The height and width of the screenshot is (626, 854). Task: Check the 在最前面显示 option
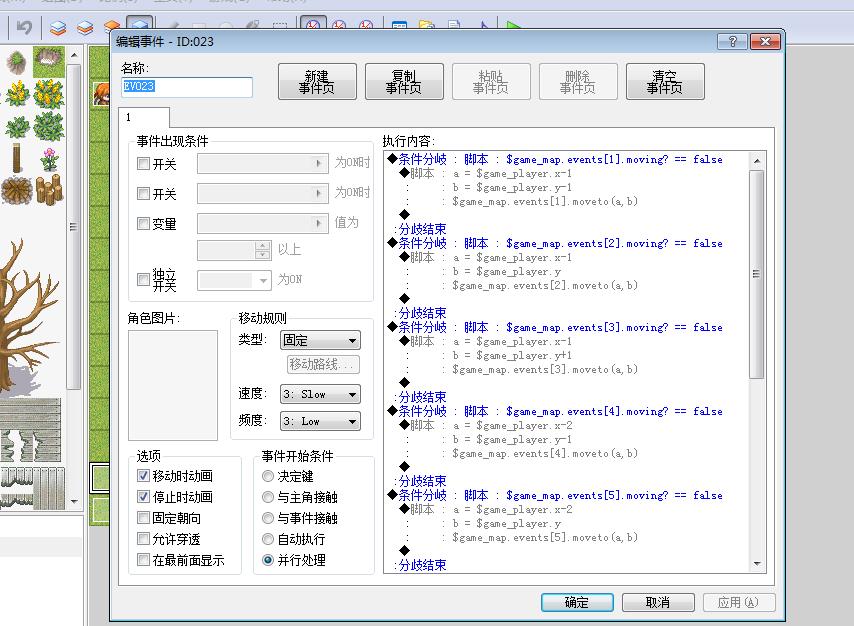coord(143,560)
